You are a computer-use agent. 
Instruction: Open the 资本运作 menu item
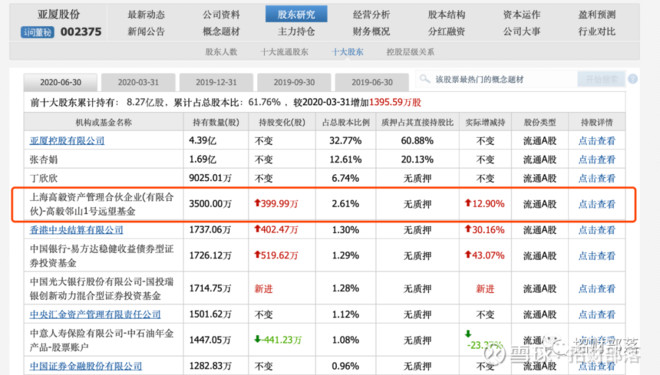point(522,15)
